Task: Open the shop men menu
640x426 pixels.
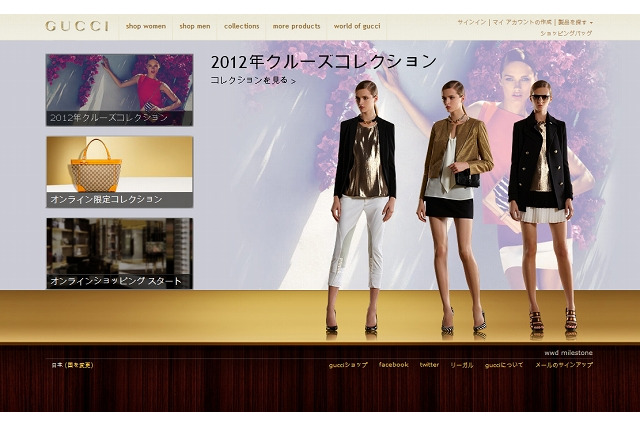Action: coord(195,26)
